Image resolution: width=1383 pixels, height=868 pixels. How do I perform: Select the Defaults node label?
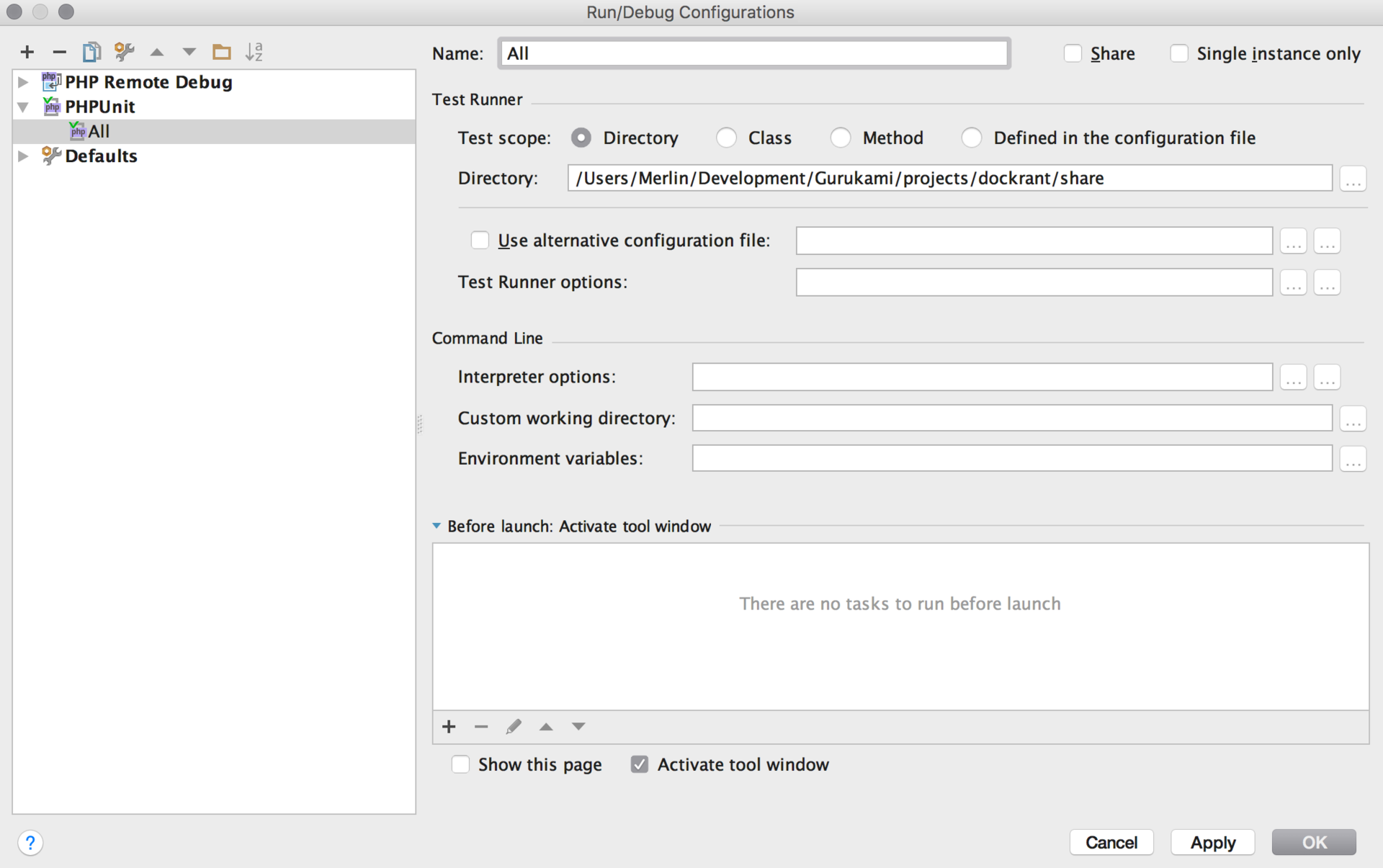(x=101, y=156)
